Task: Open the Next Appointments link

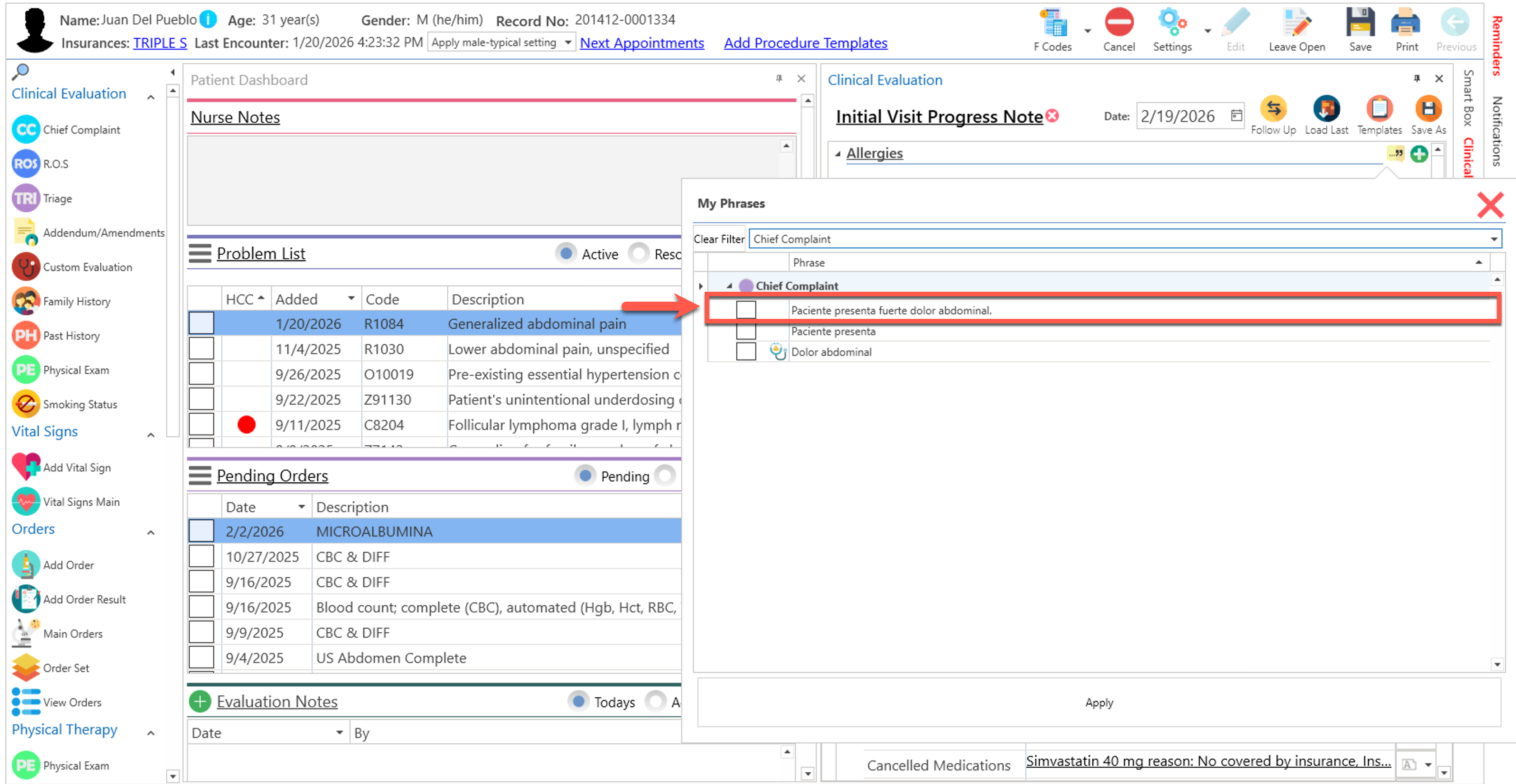Action: click(641, 43)
